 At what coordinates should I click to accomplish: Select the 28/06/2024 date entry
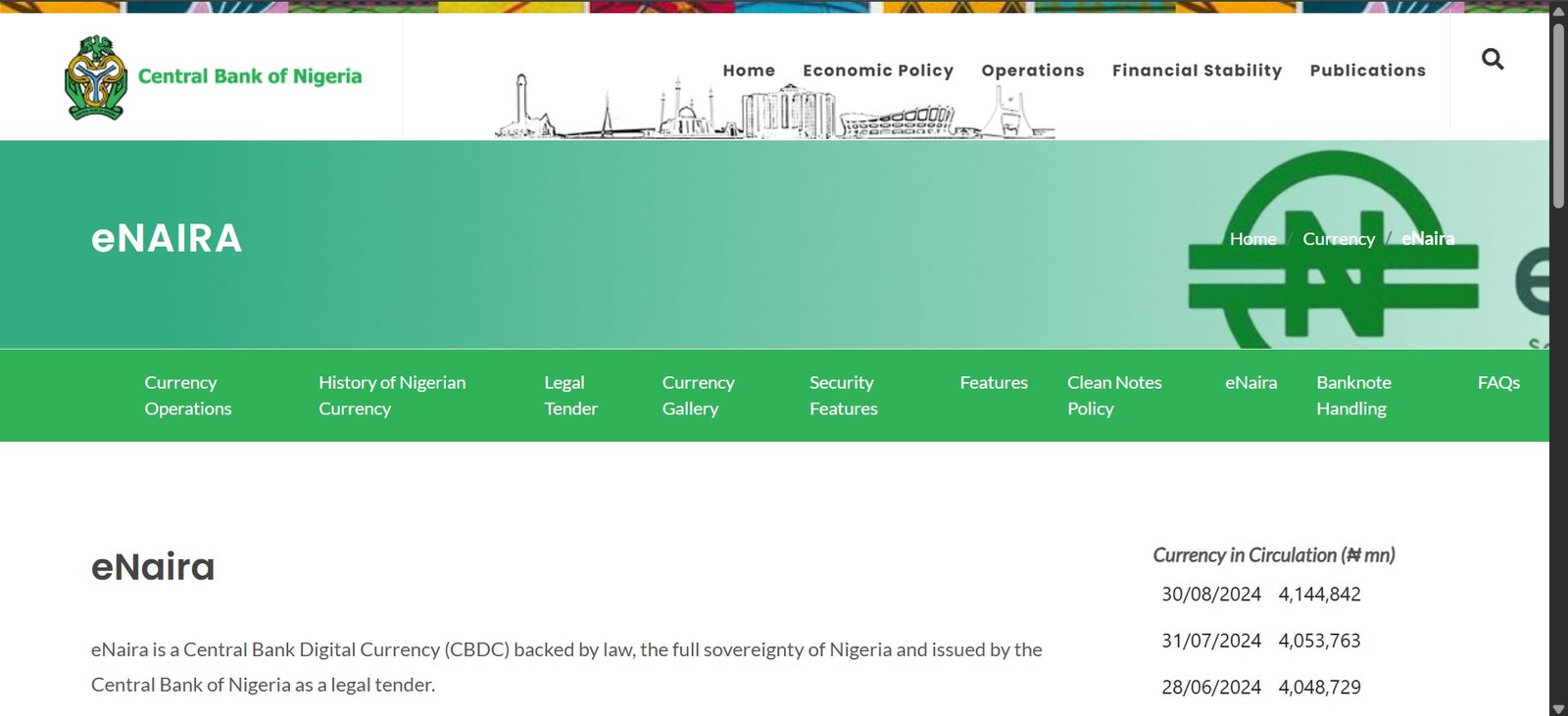pyautogui.click(x=1211, y=688)
